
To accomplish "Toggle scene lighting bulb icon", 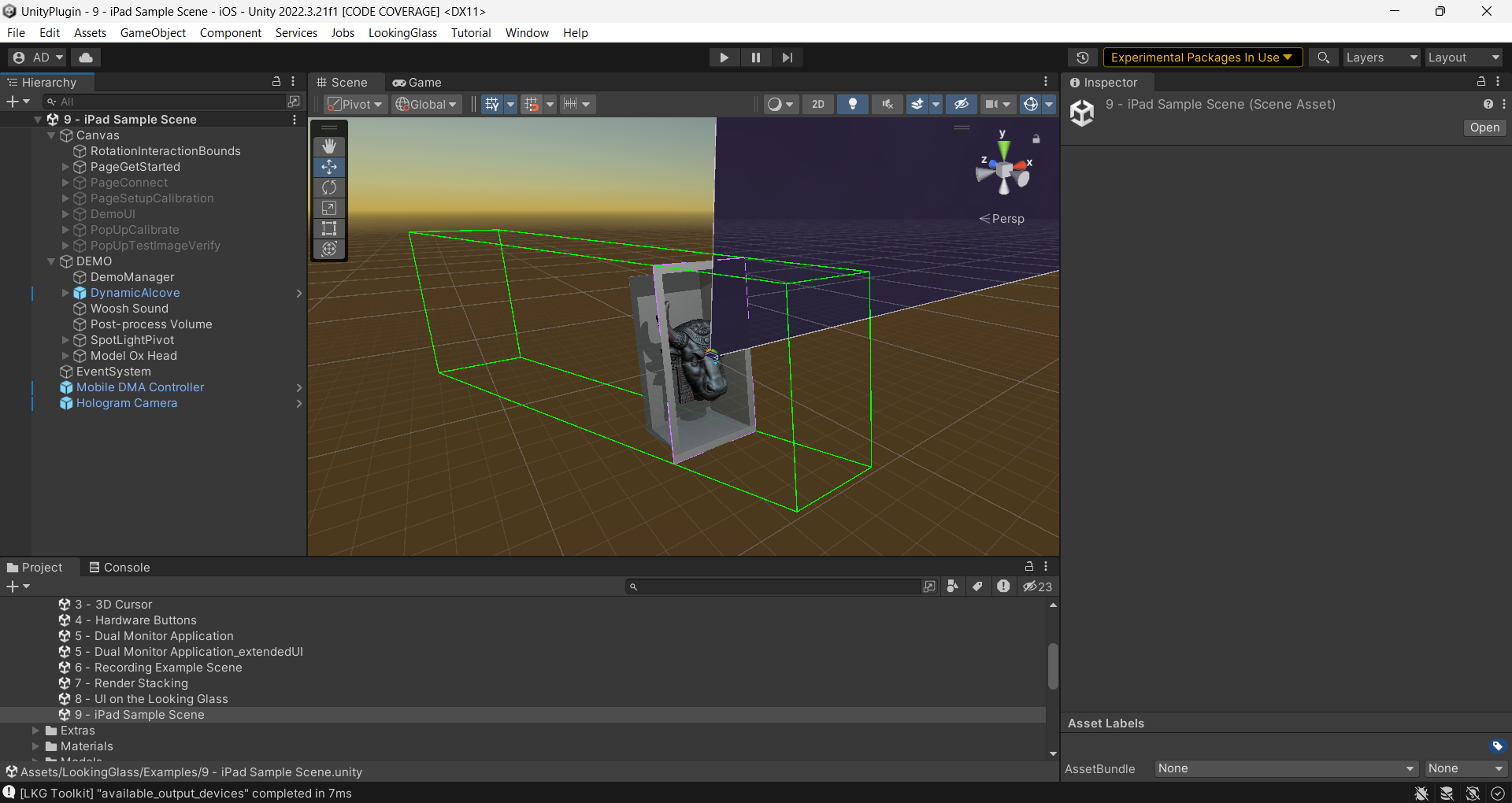I will point(852,104).
